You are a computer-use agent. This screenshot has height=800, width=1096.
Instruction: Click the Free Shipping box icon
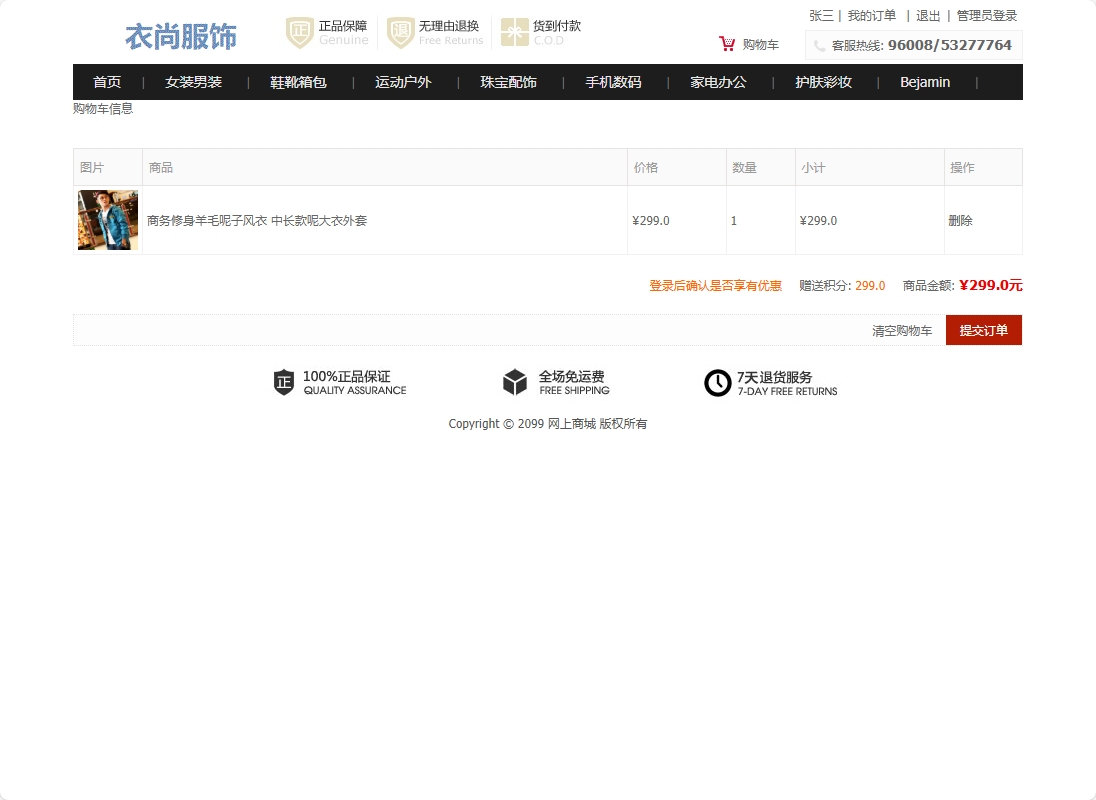pos(514,382)
